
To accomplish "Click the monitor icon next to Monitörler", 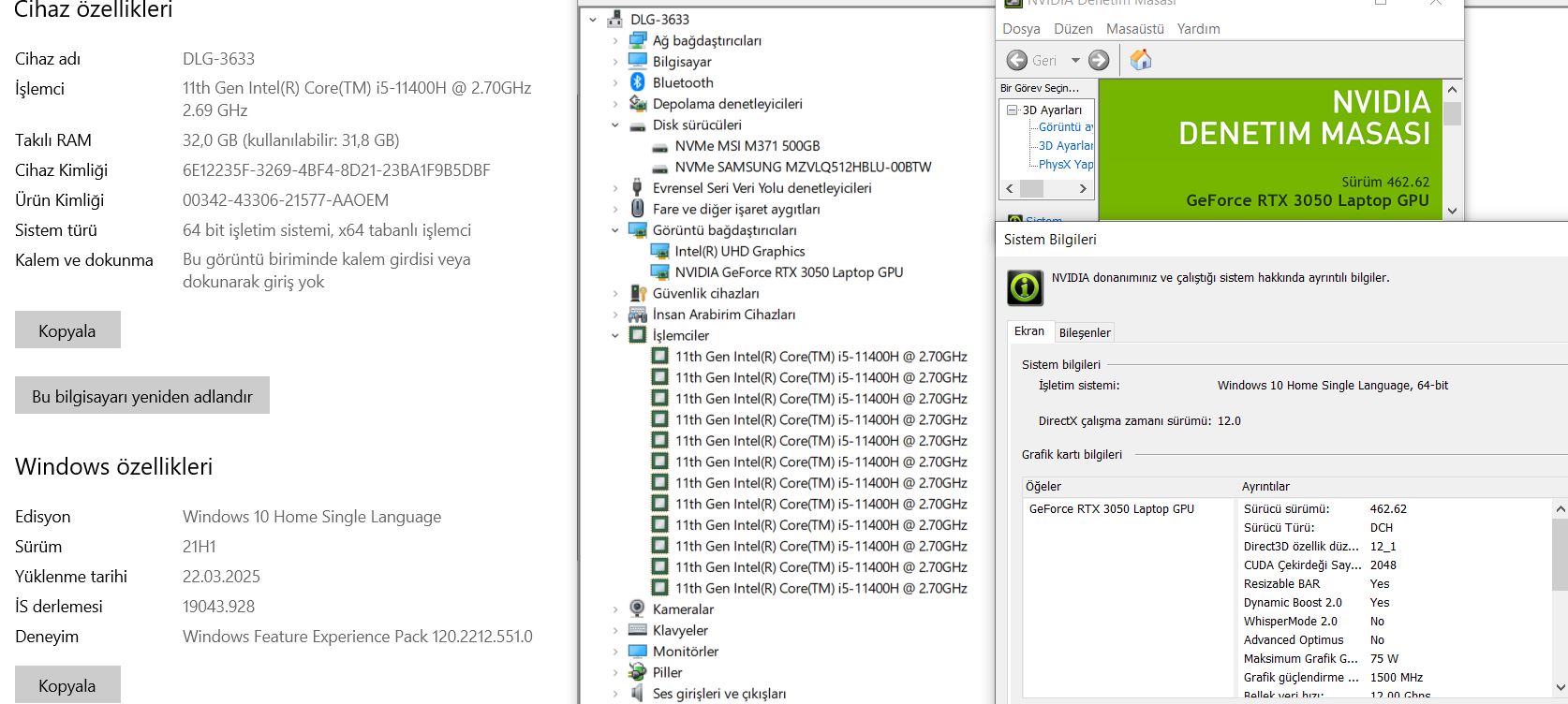I will coord(638,651).
